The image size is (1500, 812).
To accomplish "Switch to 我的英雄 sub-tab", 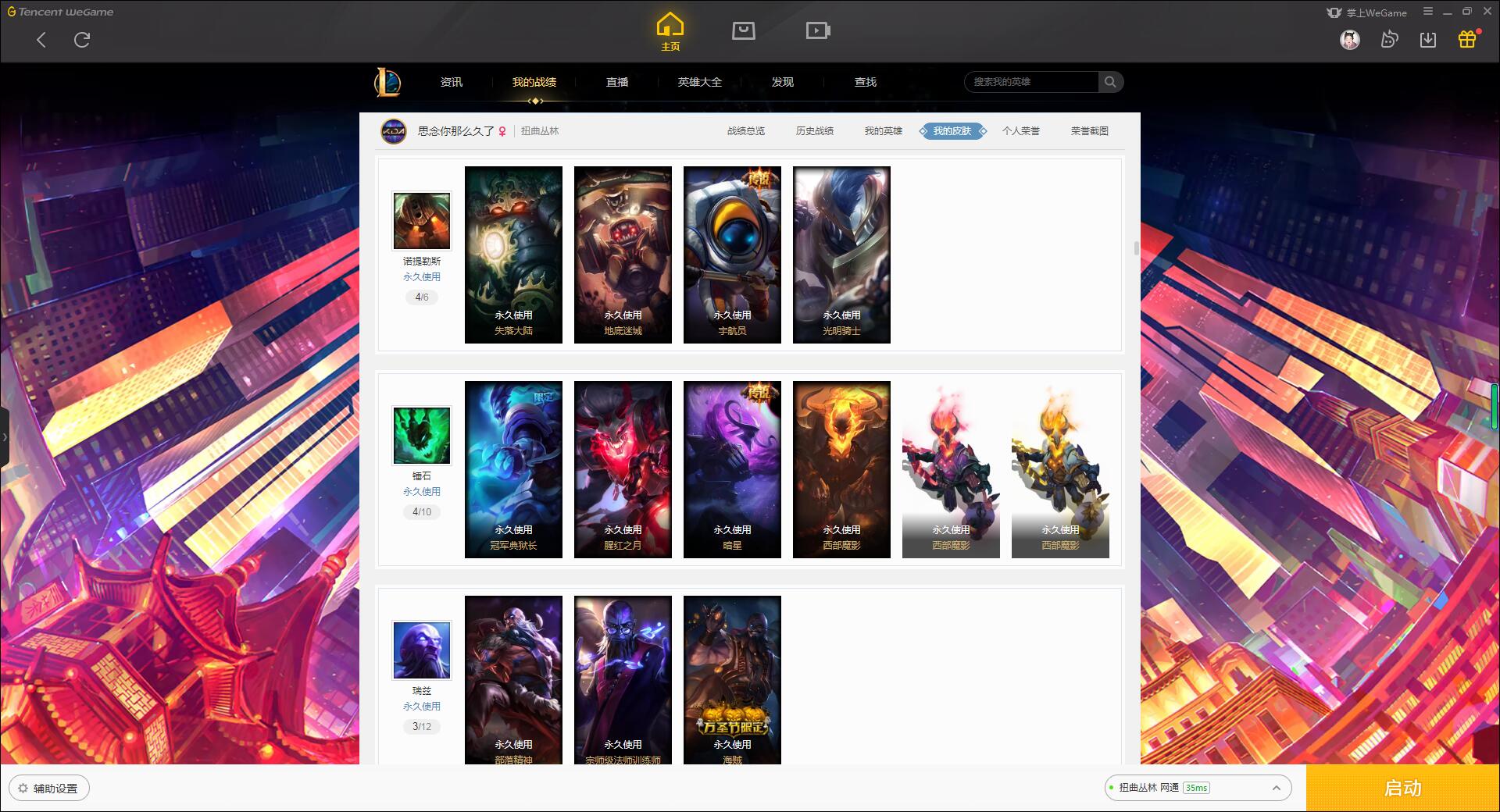I will coord(884,131).
